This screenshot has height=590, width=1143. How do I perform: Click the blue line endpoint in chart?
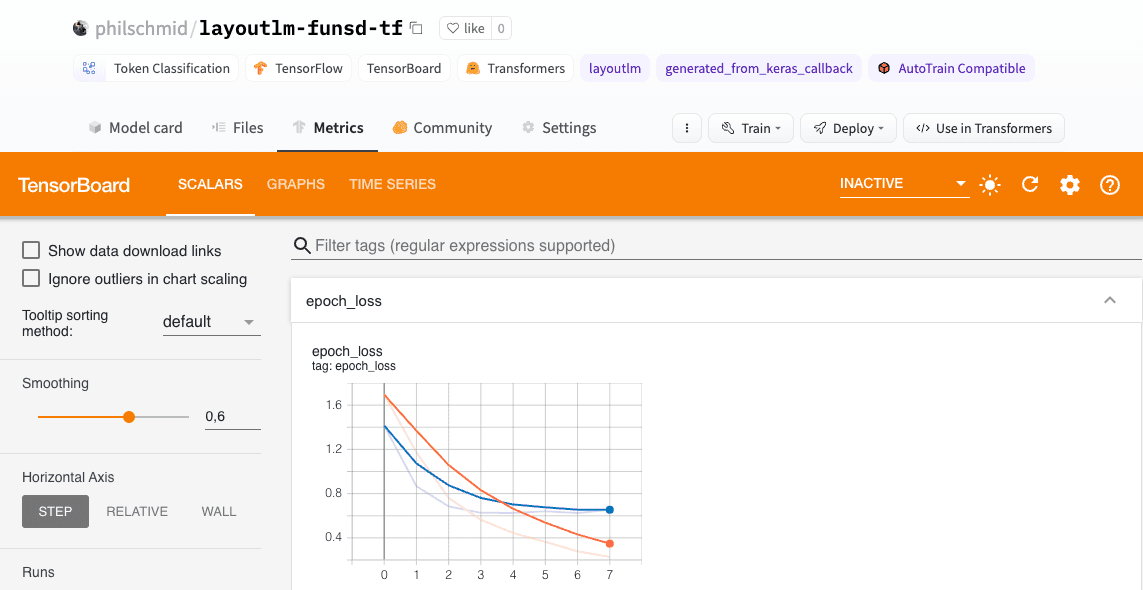tap(609, 510)
